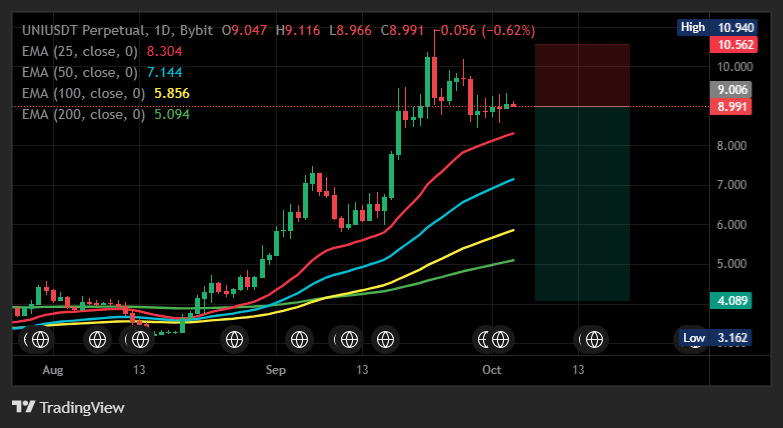Select the EMA (25, close, 0) legend label
783x428 pixels.
click(80, 51)
